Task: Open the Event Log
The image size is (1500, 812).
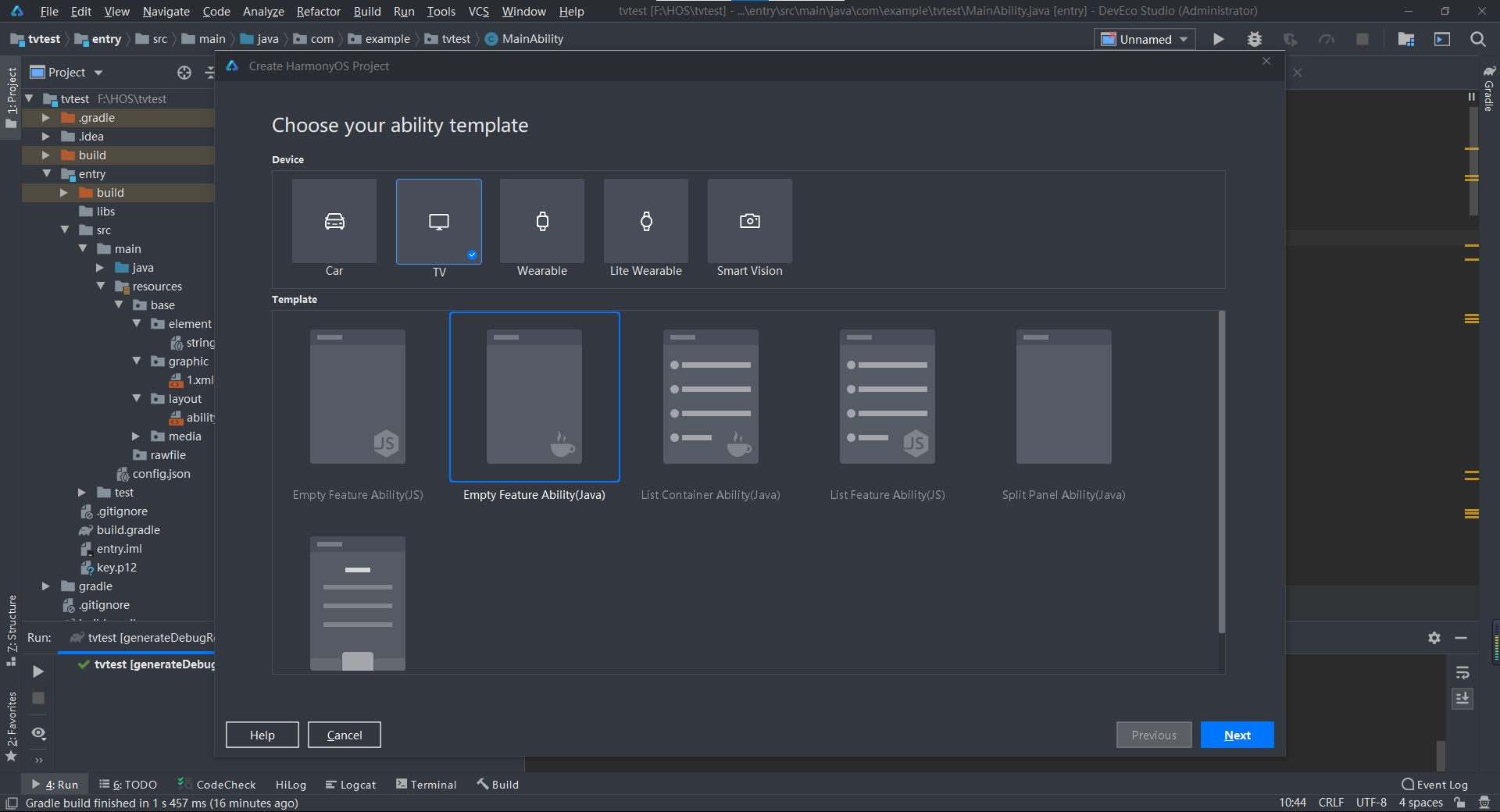Action: coord(1435,785)
